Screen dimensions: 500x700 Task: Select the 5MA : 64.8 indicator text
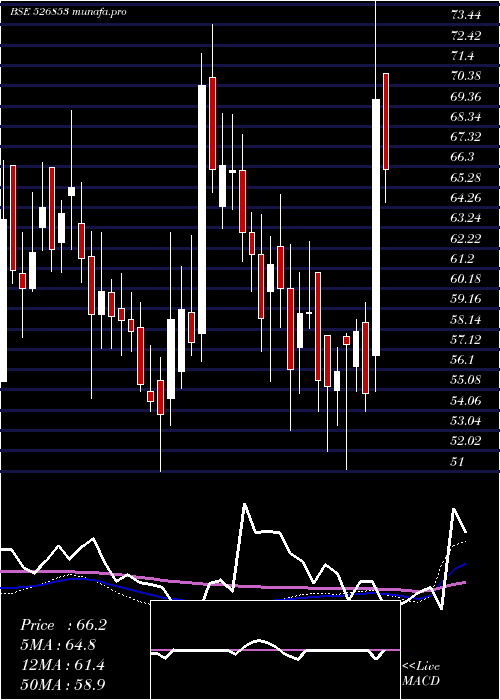pos(58,645)
